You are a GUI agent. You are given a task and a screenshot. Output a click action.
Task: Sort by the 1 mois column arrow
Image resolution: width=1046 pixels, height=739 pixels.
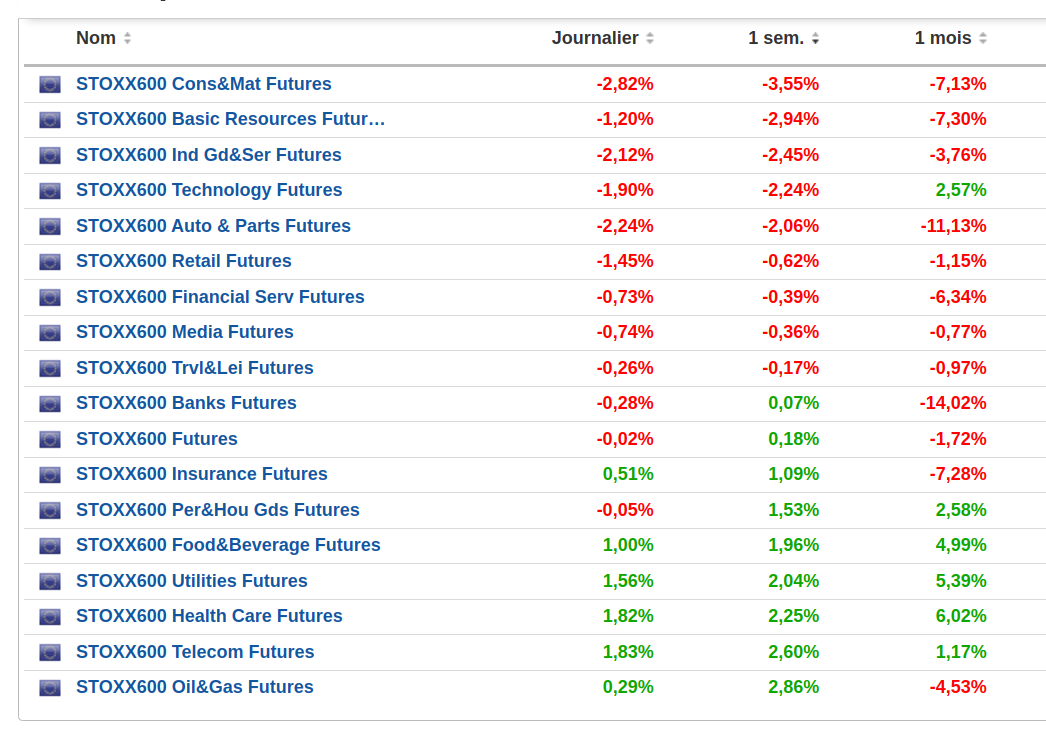click(x=983, y=39)
